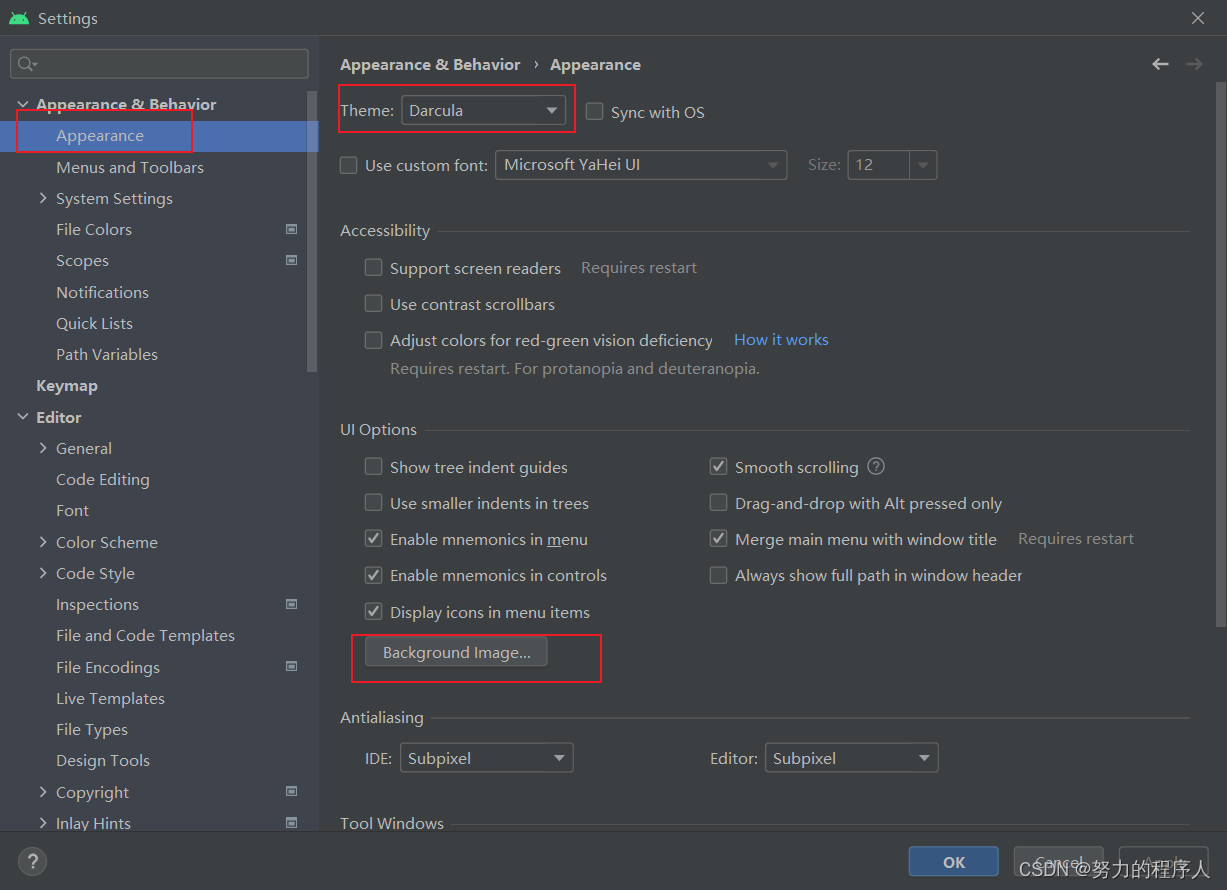This screenshot has height=890, width=1227.
Task: Click the project-scope icon beside File Colors
Action: pyautogui.click(x=291, y=229)
